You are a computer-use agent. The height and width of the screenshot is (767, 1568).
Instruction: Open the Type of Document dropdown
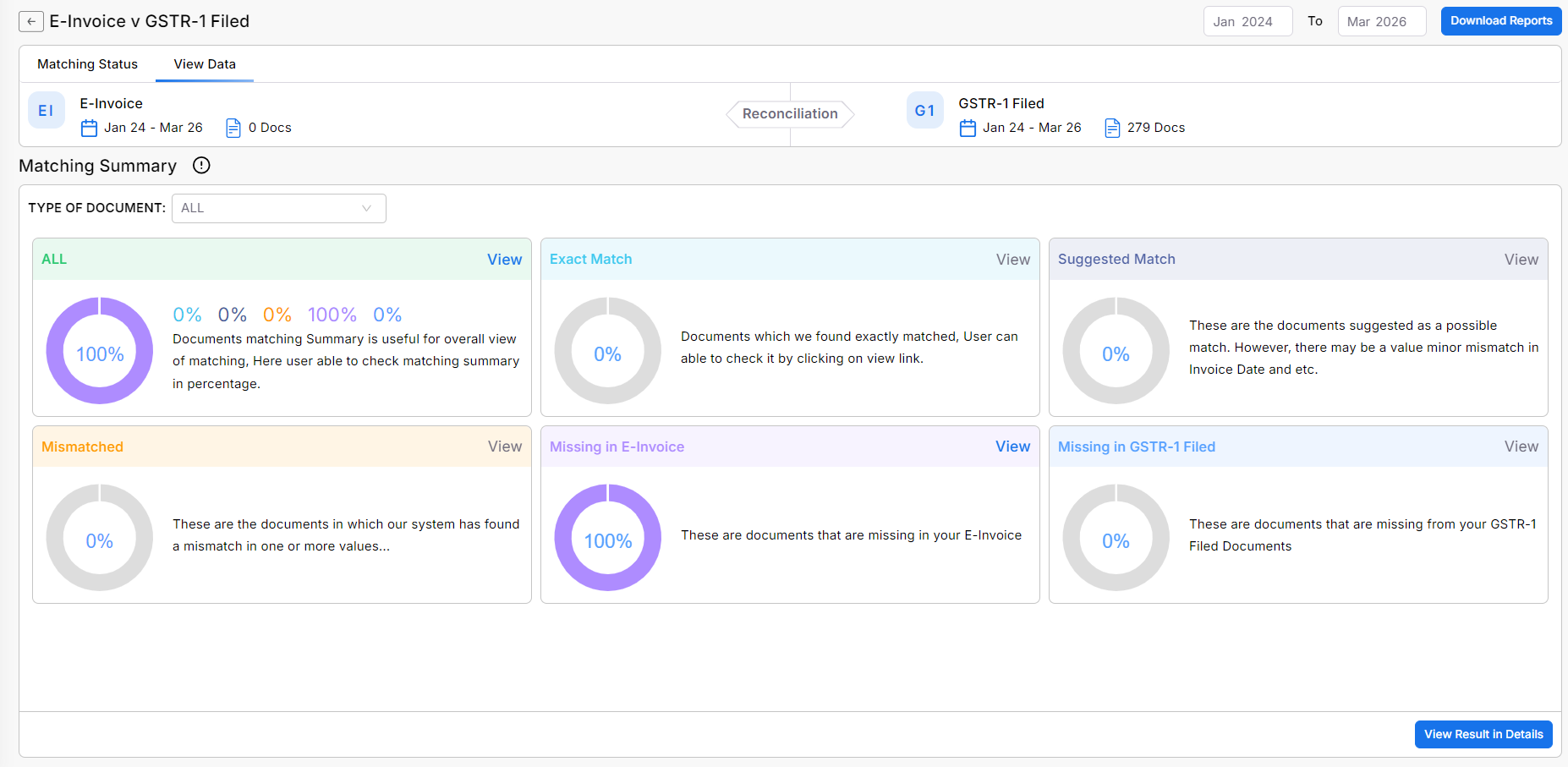278,208
